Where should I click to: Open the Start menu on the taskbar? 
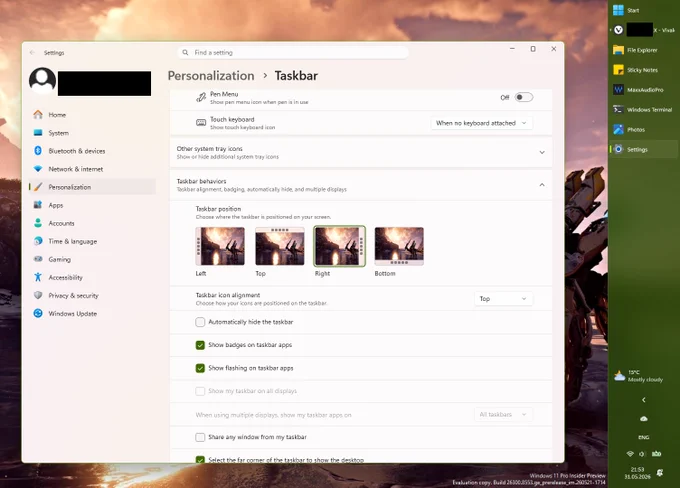pos(643,10)
